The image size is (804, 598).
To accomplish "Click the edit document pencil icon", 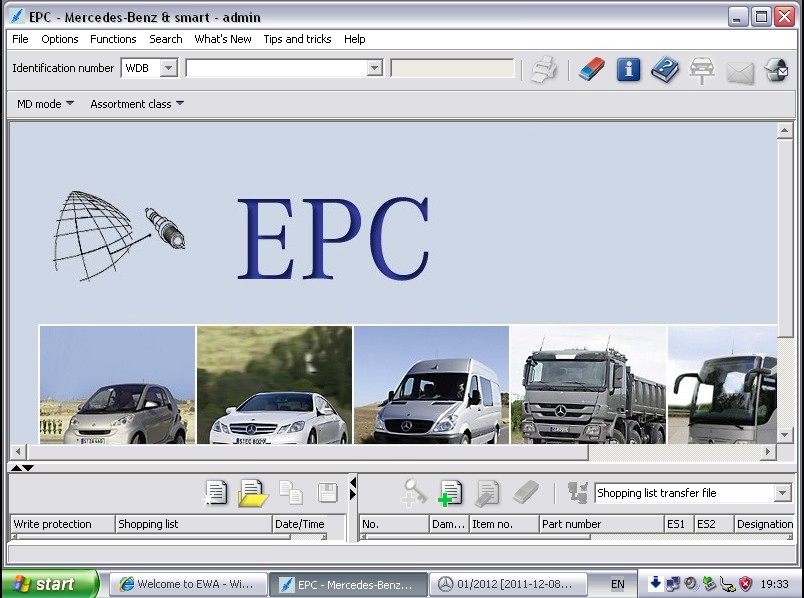I will point(487,493).
